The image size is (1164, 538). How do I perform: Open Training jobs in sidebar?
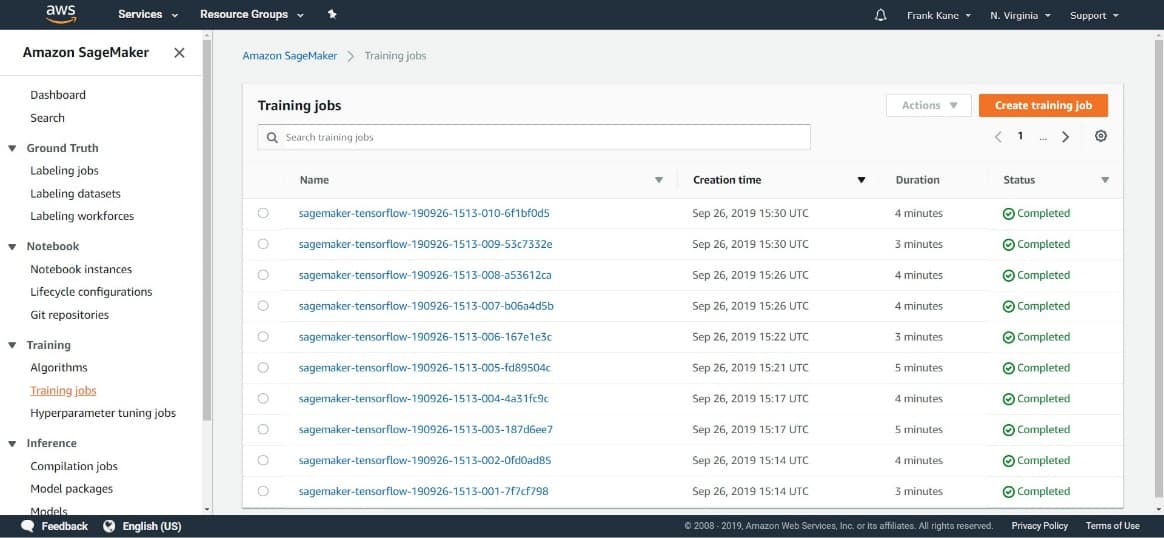[63, 390]
